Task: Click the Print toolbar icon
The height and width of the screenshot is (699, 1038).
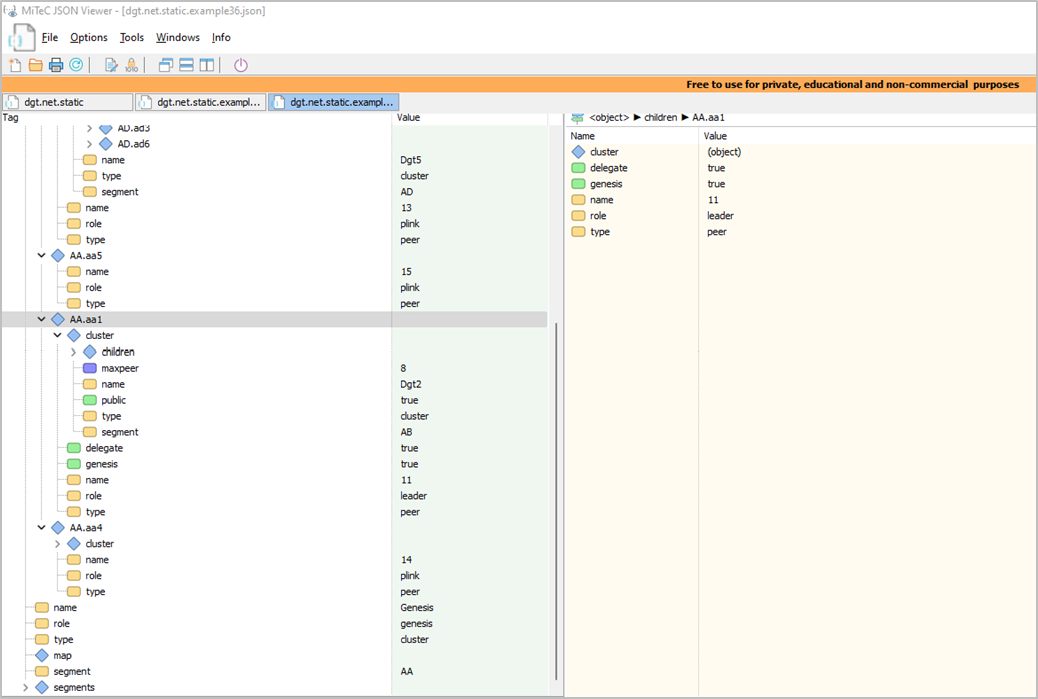Action: coord(56,65)
